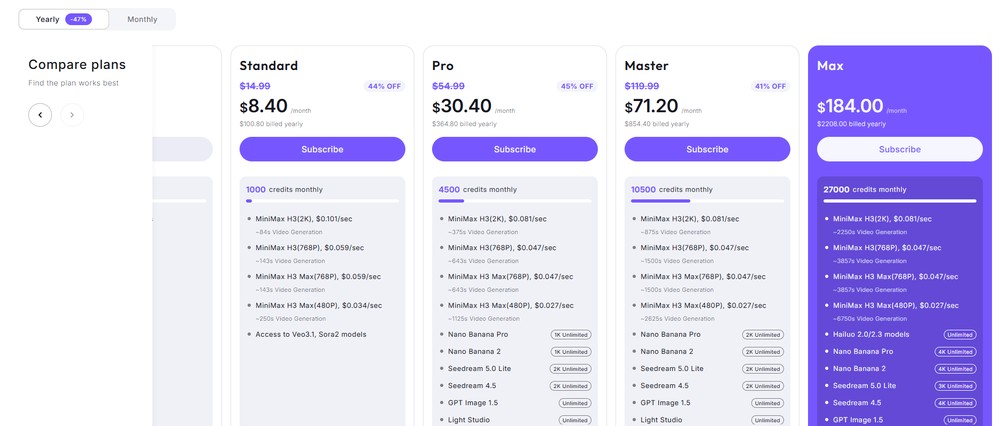Click the Max plan title
This screenshot has width=1000, height=426.
click(x=830, y=66)
